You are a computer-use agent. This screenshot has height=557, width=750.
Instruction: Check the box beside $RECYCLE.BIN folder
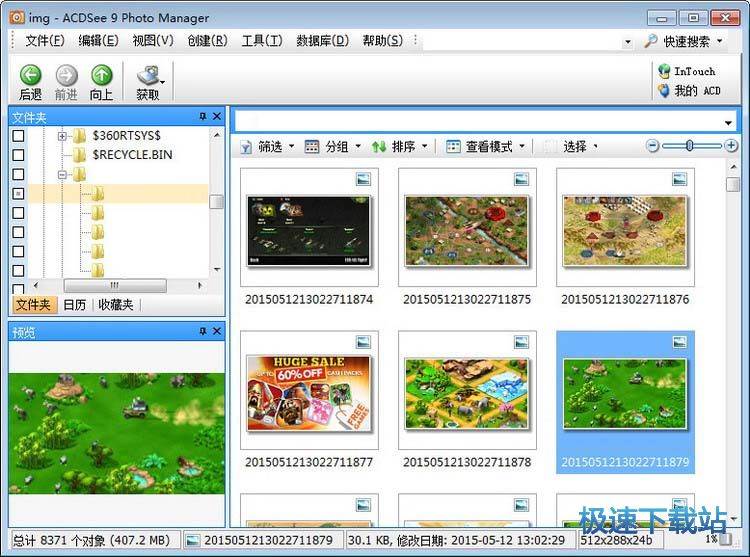pyautogui.click(x=18, y=155)
